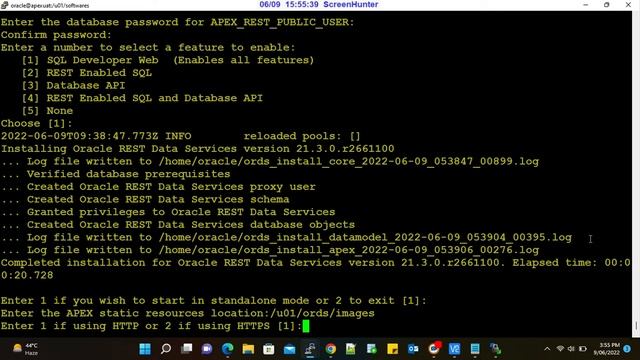Open File Explorer folder icon

tap(248, 349)
